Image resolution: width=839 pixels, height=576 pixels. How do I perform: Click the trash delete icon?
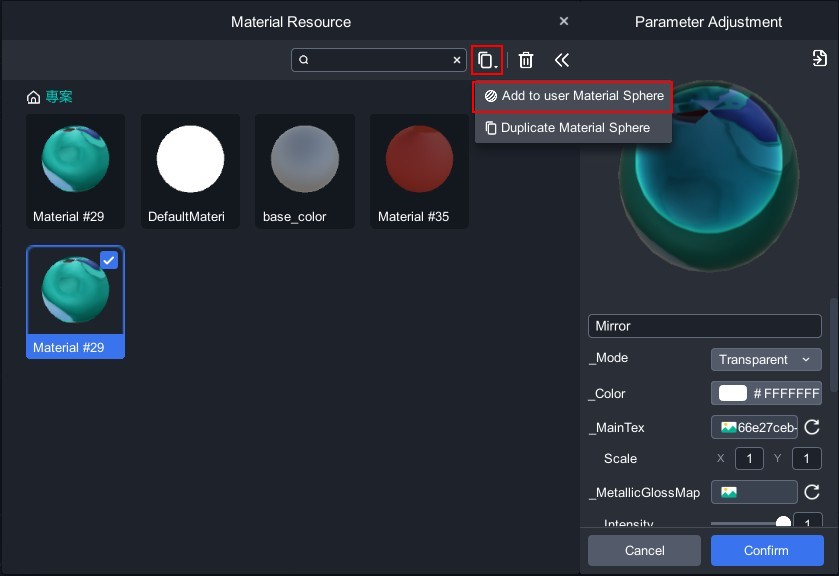click(x=526, y=60)
